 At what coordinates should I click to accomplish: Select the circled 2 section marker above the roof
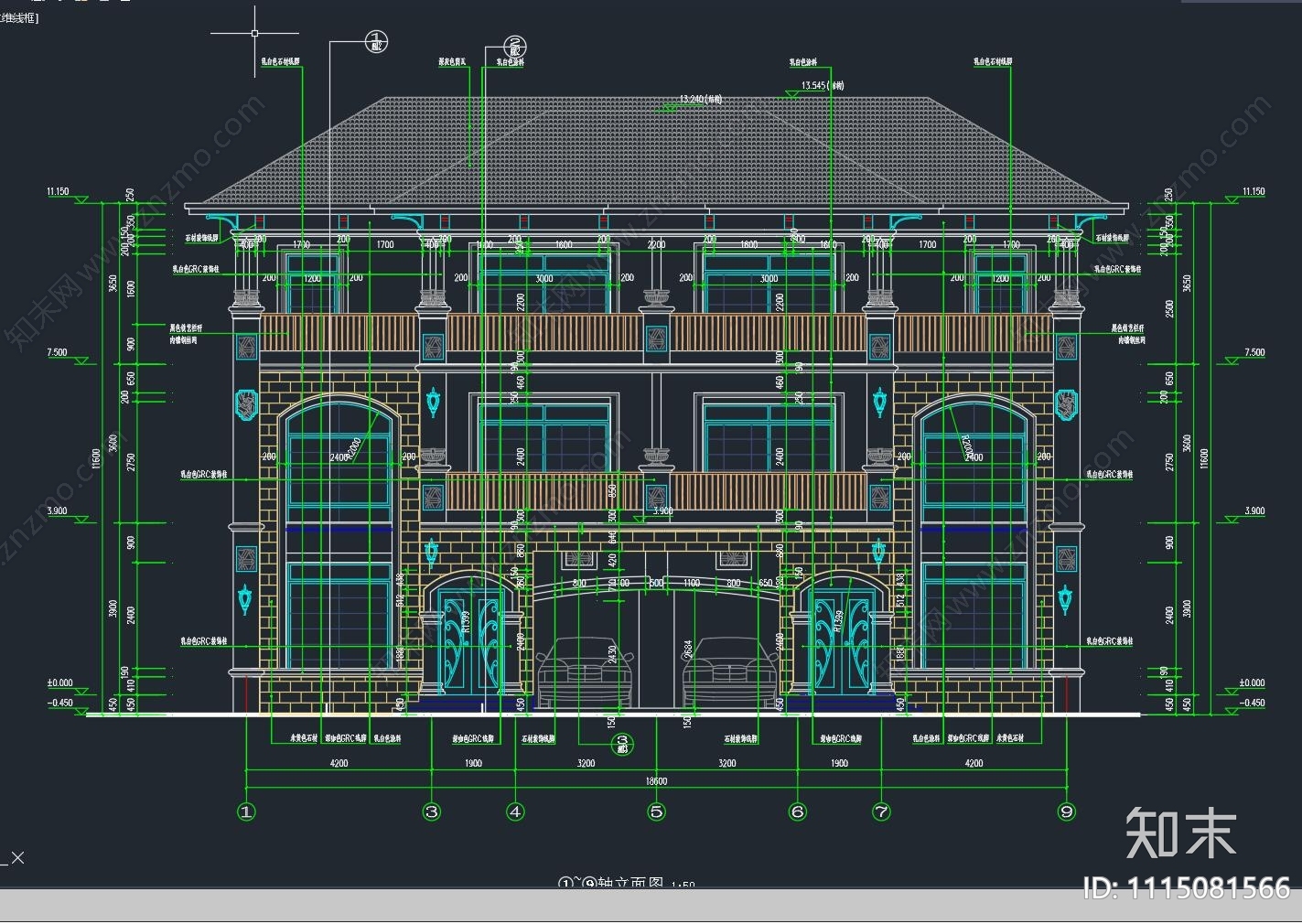click(x=515, y=47)
